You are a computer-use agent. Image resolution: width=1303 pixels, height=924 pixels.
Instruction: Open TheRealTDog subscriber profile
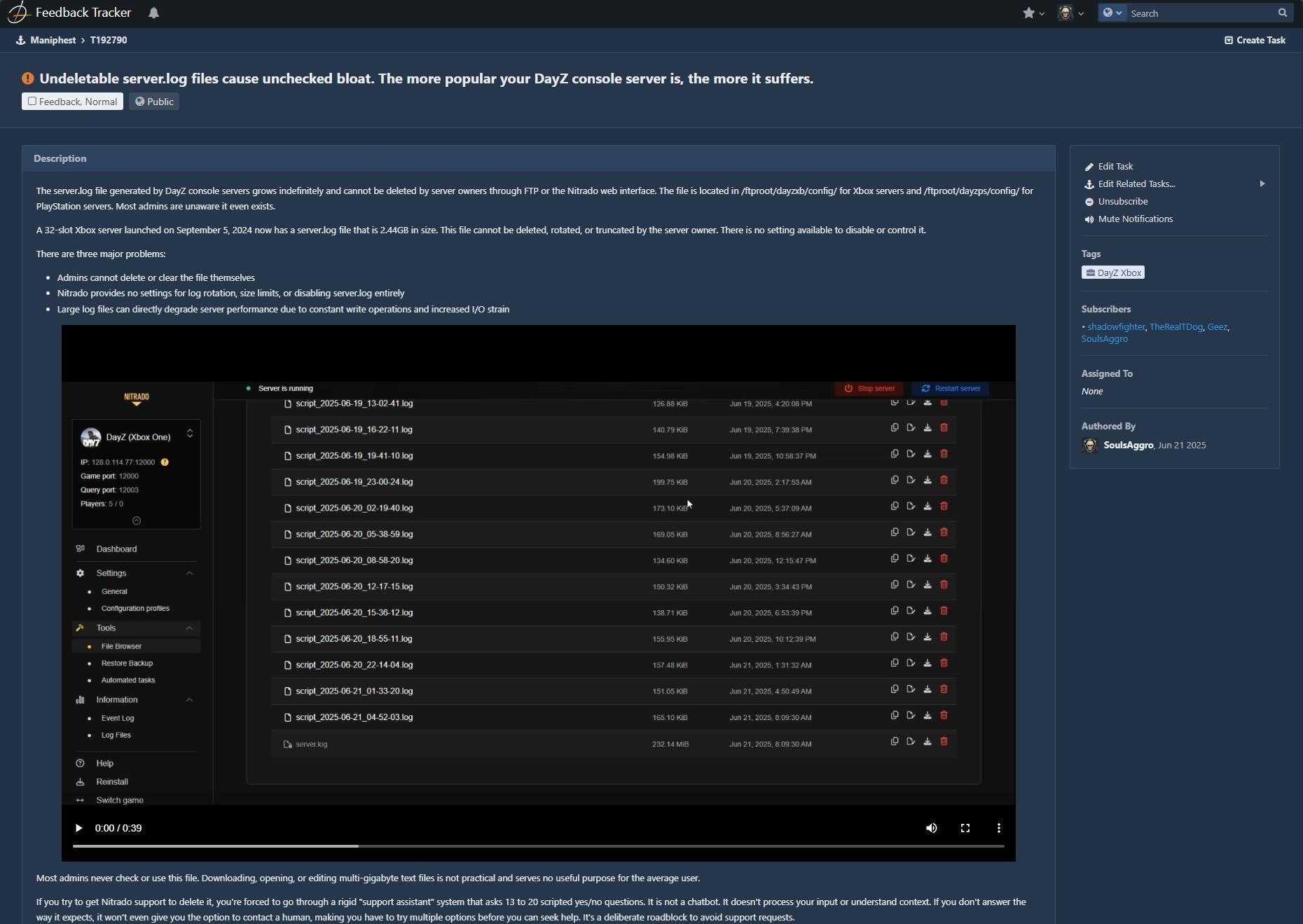coord(1176,327)
